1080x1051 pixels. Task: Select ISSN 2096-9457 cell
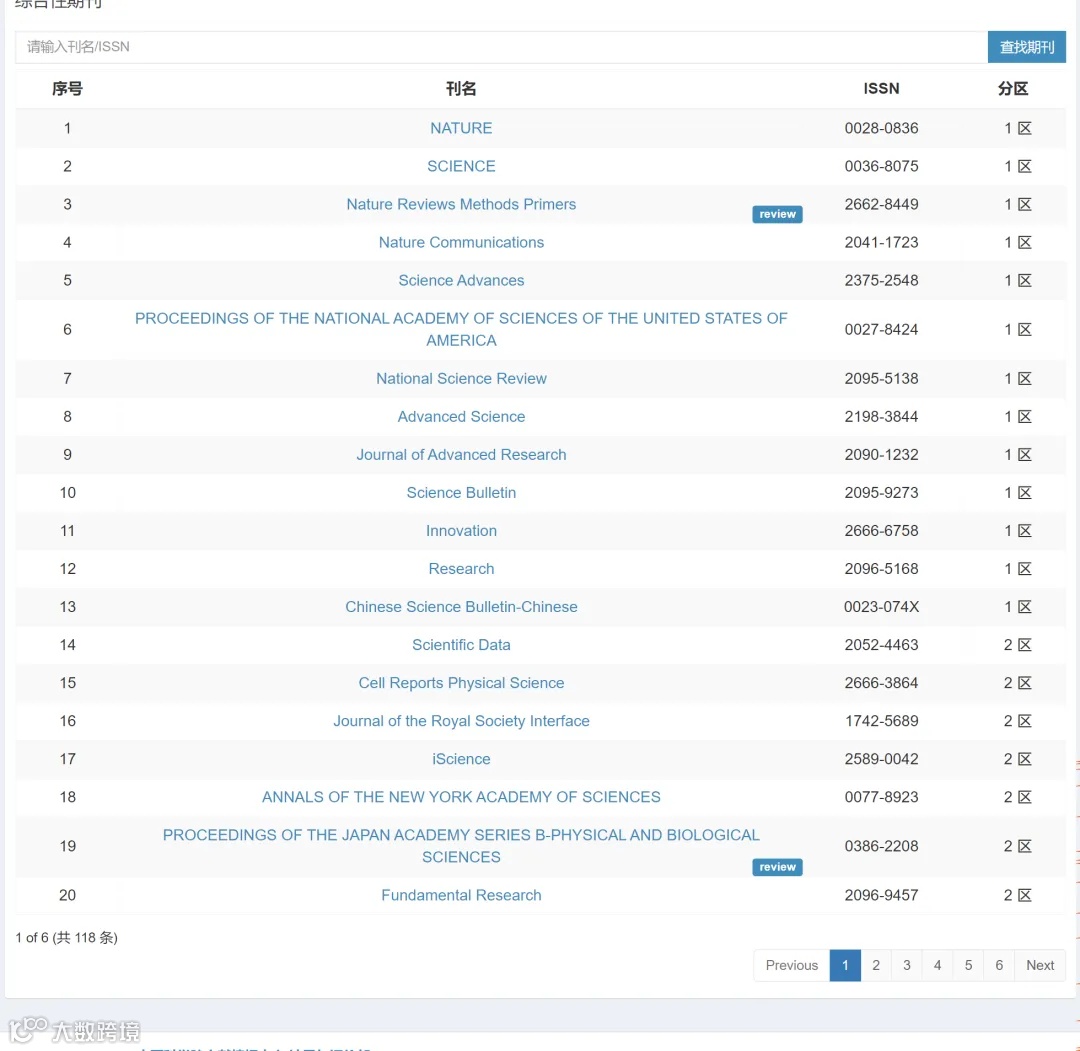pyautogui.click(x=881, y=895)
